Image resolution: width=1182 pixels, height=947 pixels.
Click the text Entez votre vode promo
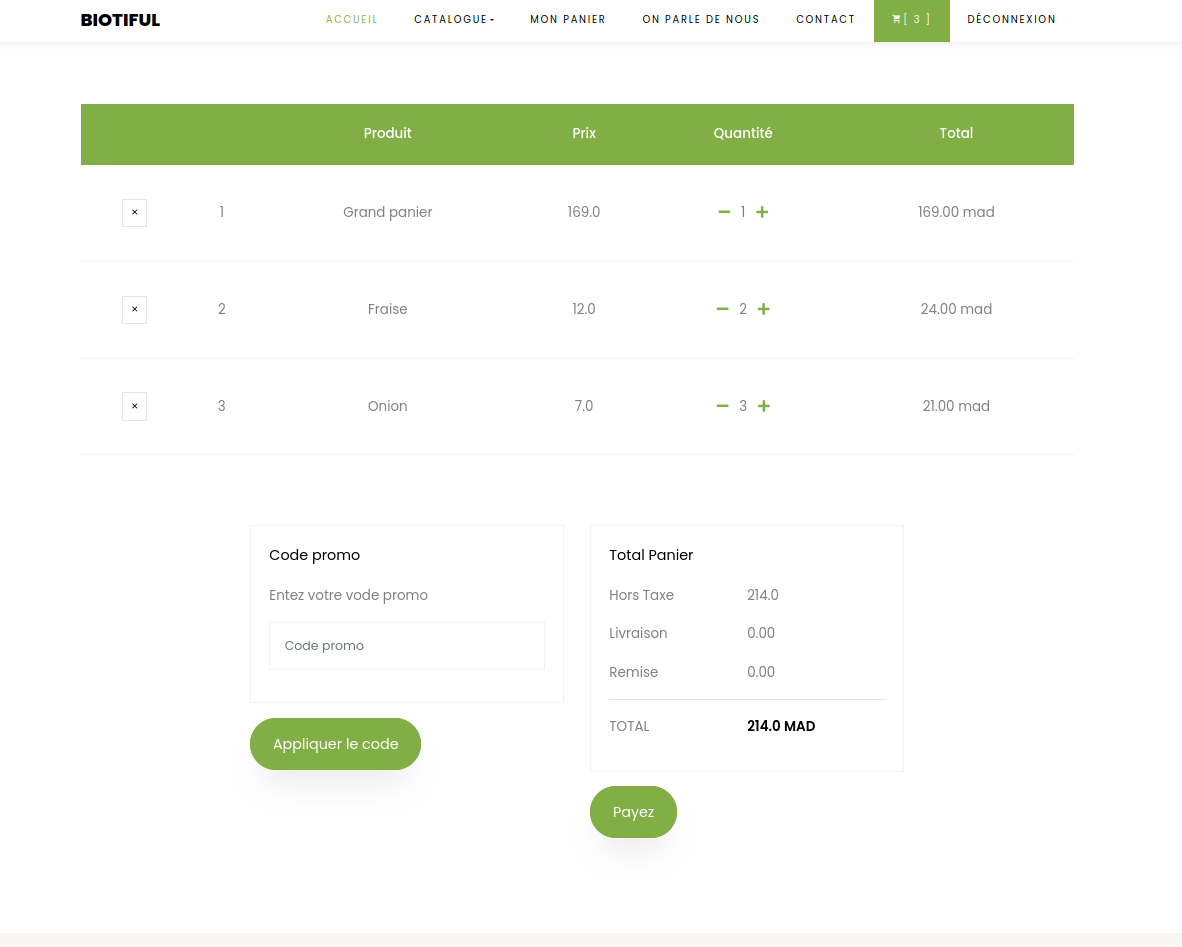(348, 595)
